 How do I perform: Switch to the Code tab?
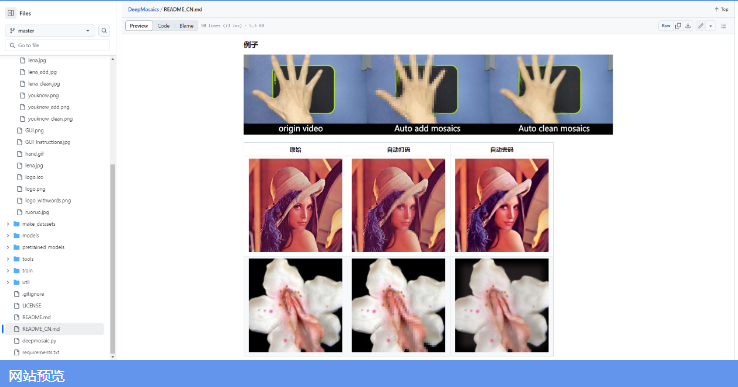coord(163,26)
